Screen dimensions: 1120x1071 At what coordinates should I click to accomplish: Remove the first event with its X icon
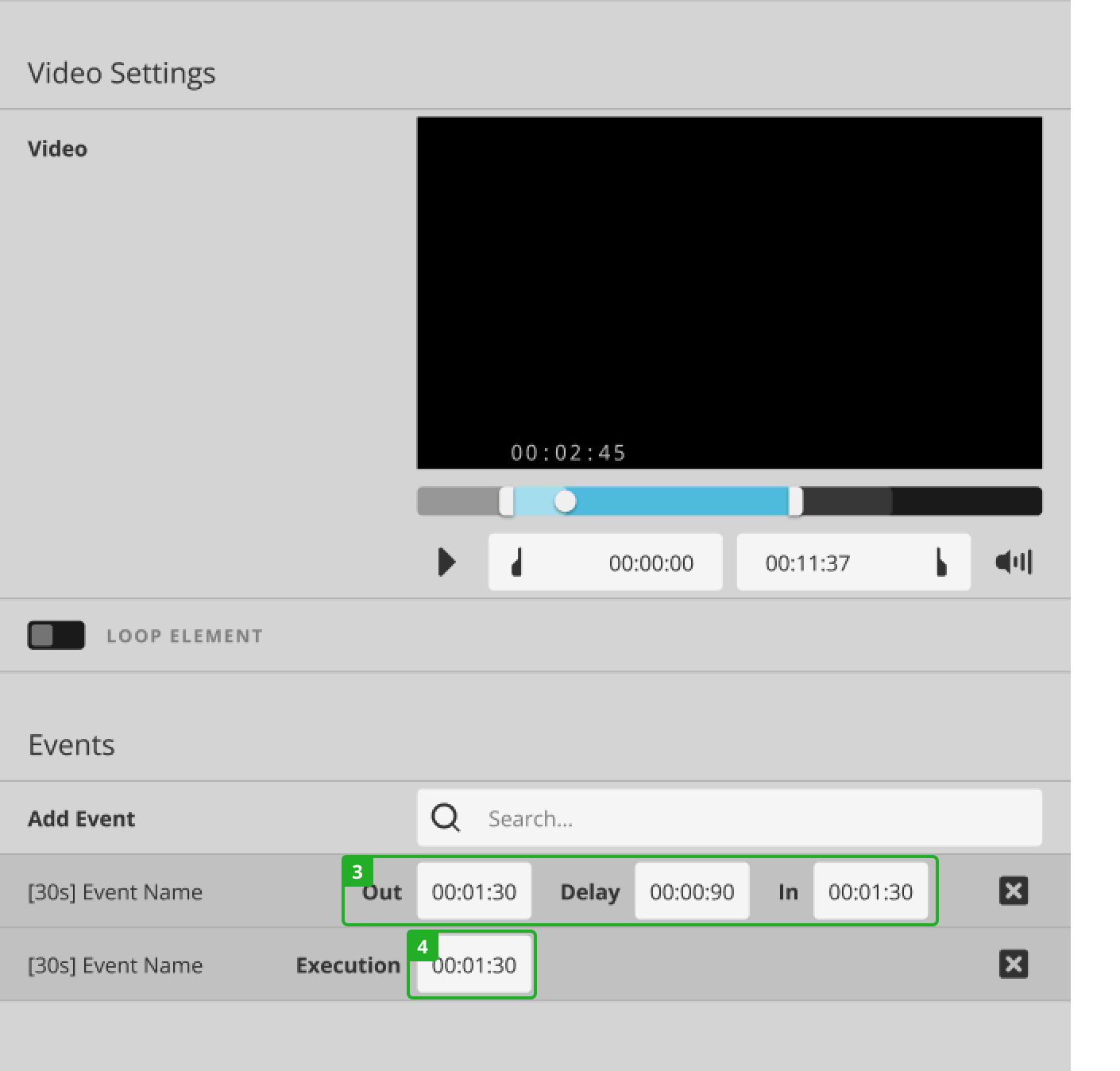(1014, 891)
